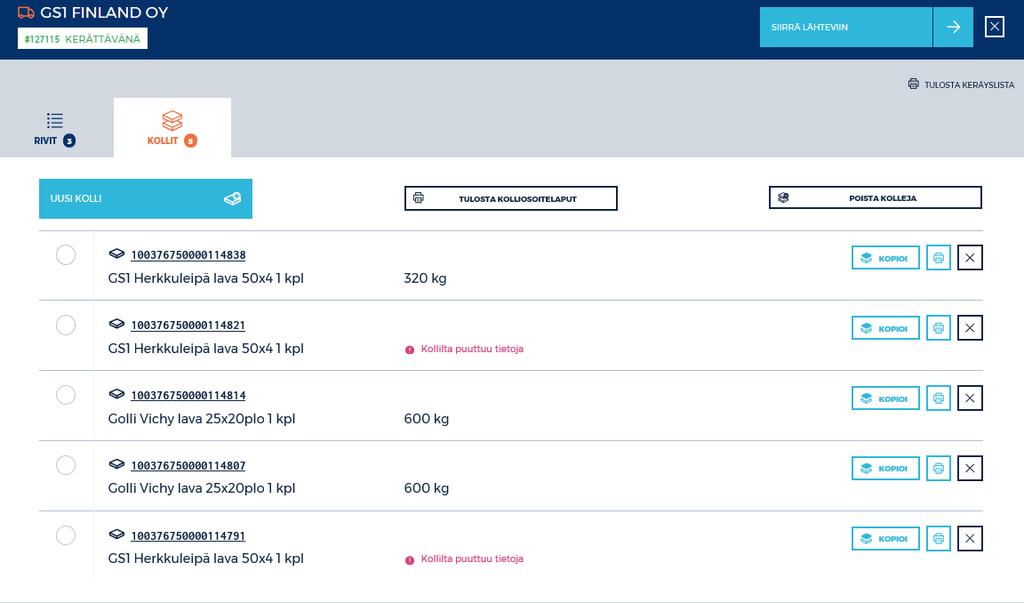Delete package 100376750000114814 with the X icon

point(970,398)
